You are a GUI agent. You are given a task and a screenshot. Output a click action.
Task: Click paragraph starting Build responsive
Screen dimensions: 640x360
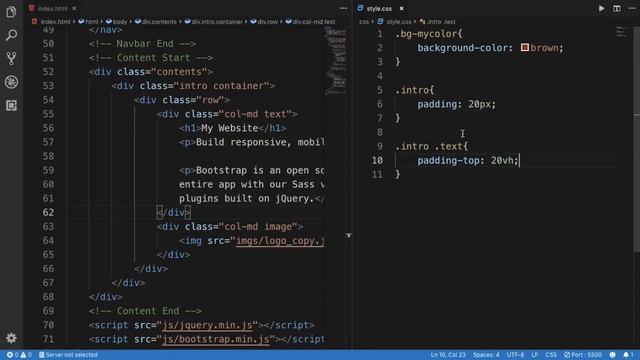252,142
